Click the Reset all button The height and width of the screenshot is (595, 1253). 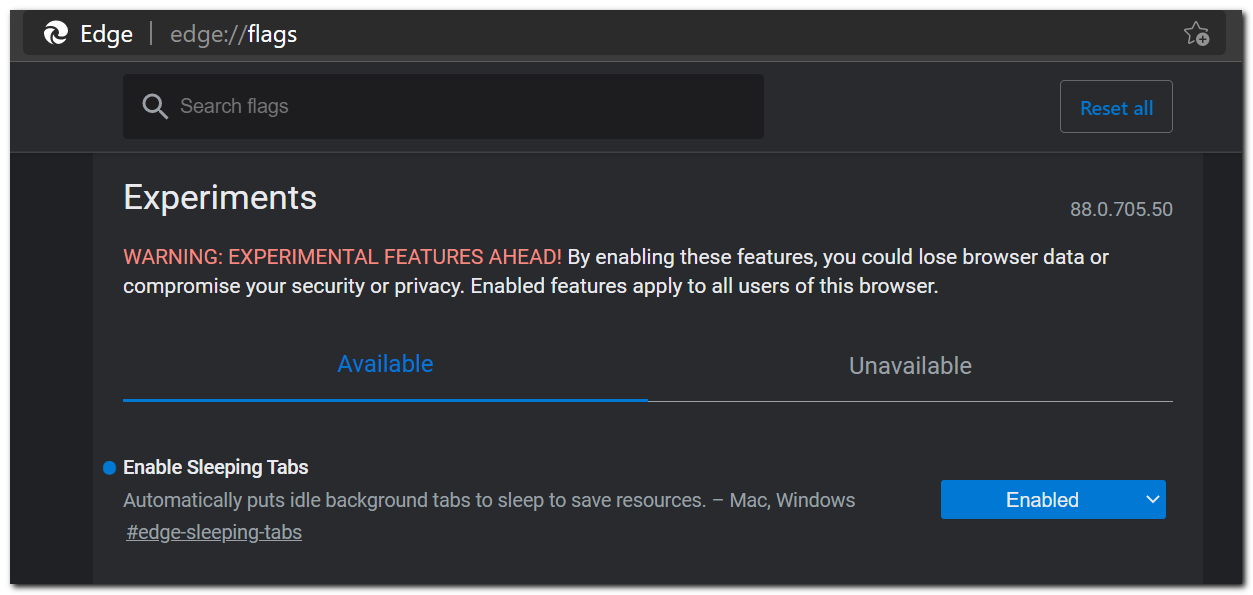click(1116, 106)
